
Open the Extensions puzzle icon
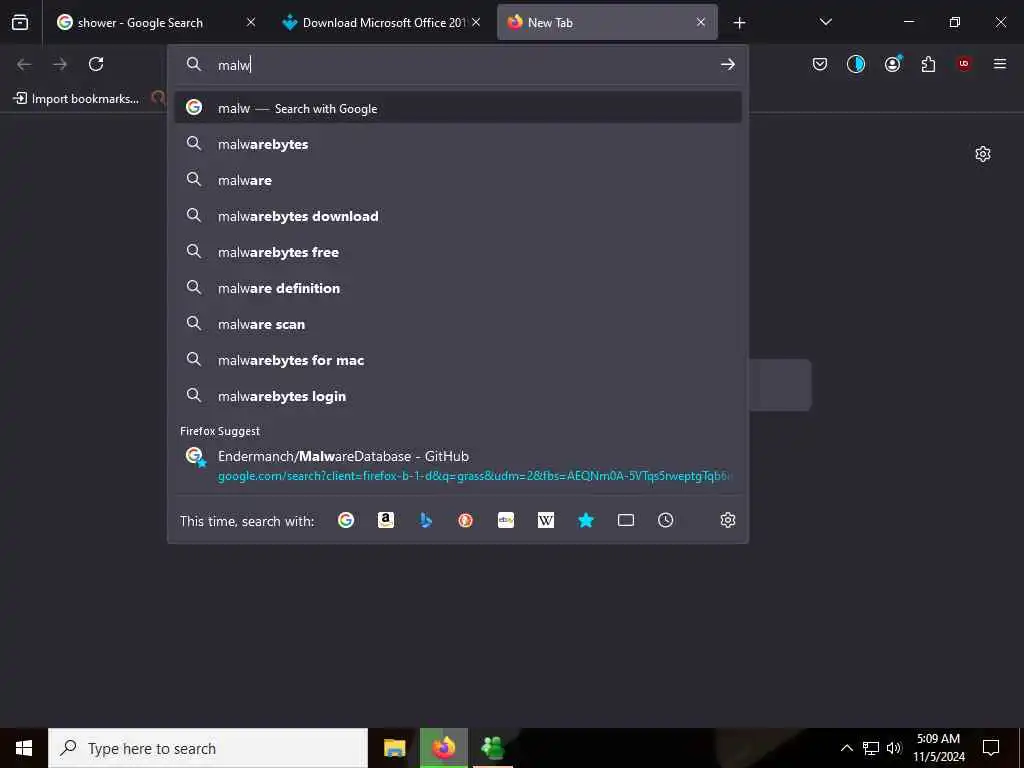[928, 64]
